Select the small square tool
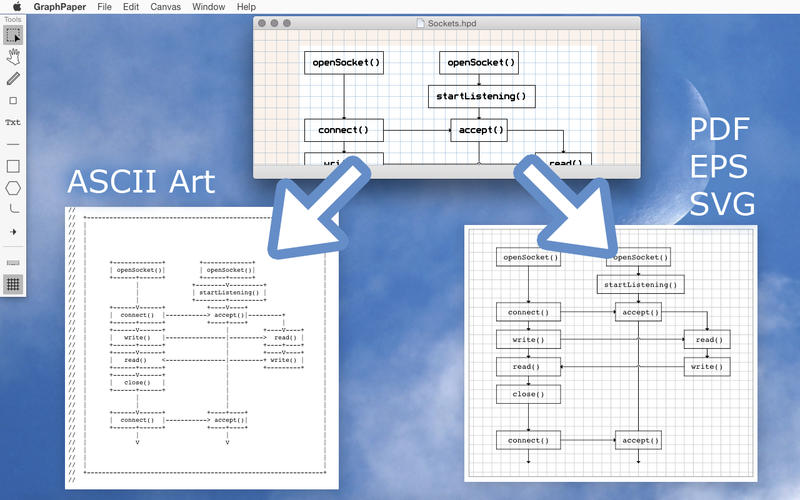The image size is (800, 500). [13, 101]
